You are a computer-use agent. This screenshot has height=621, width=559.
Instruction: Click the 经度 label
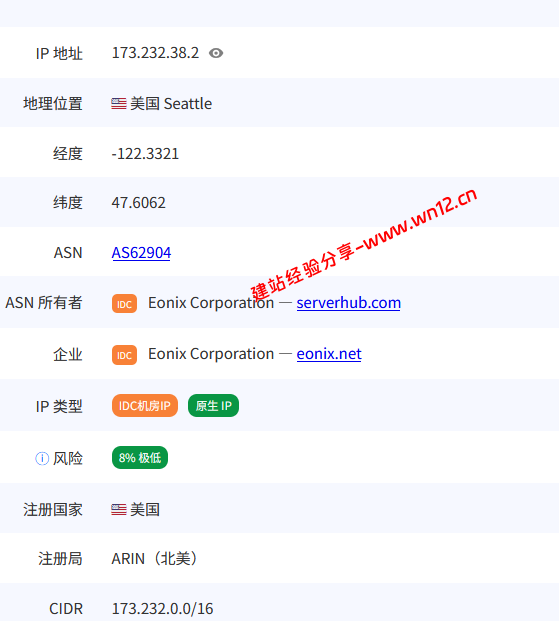click(68, 154)
